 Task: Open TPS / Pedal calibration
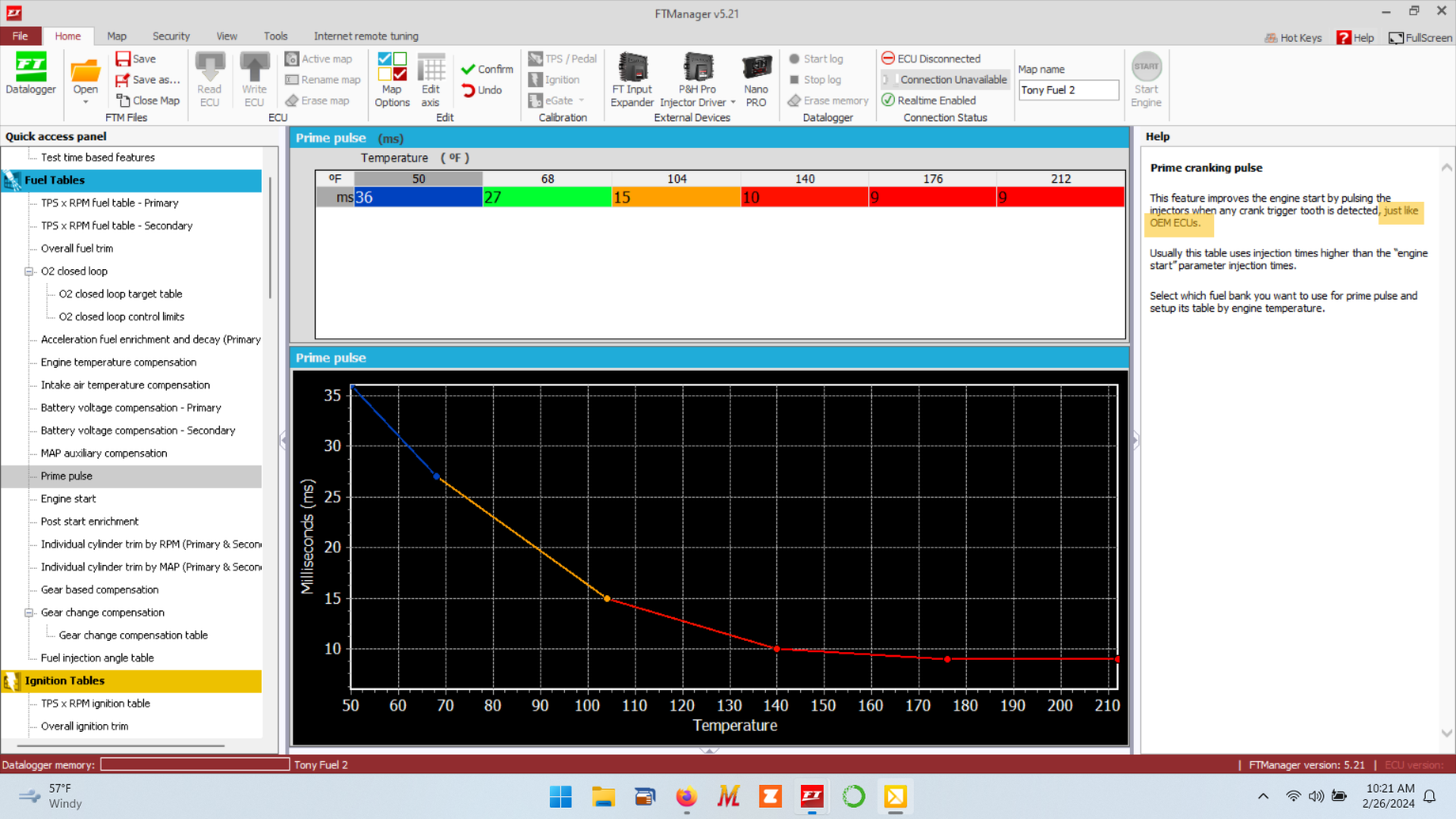pos(563,59)
